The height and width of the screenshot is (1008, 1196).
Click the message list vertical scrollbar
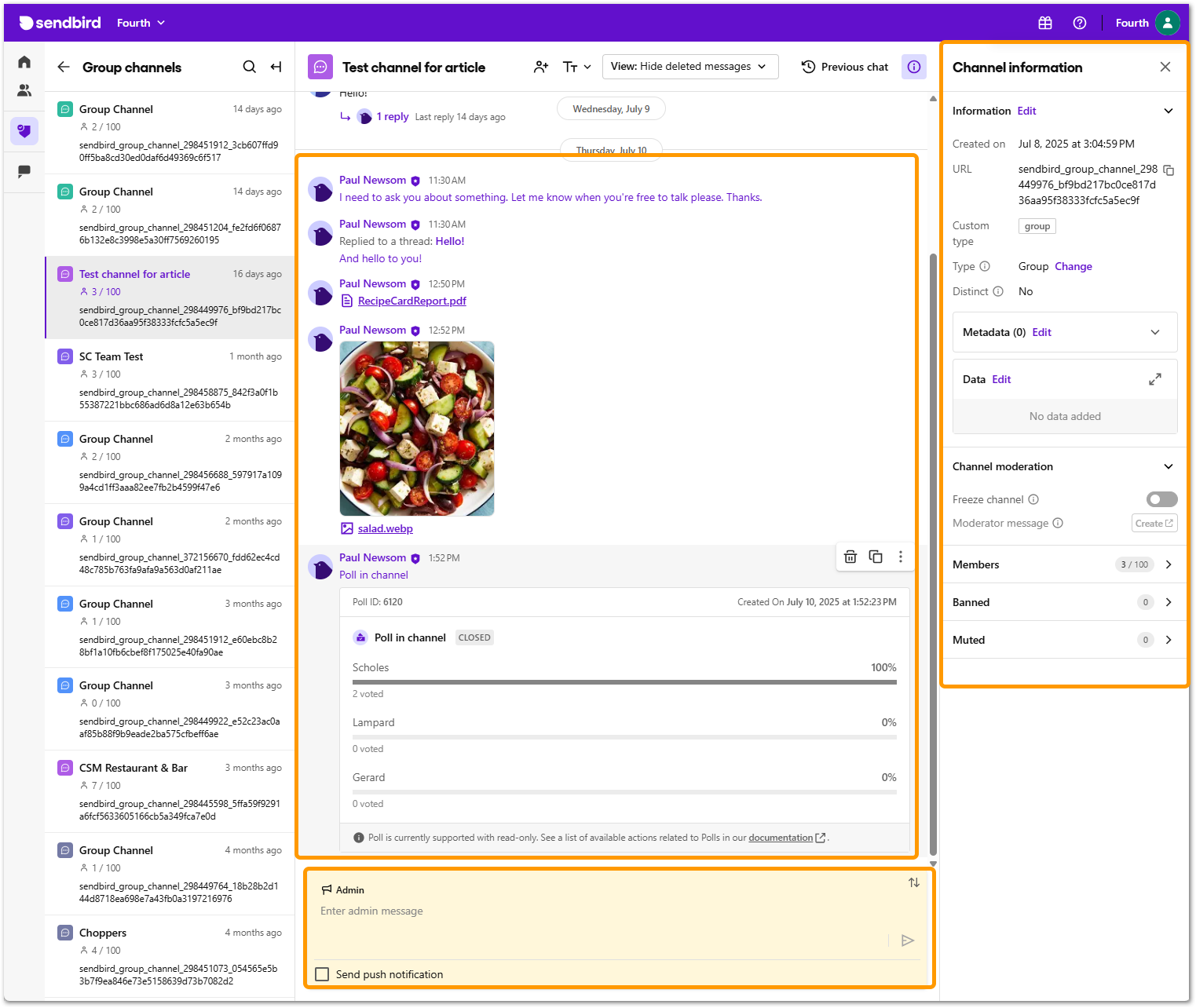coord(933,550)
